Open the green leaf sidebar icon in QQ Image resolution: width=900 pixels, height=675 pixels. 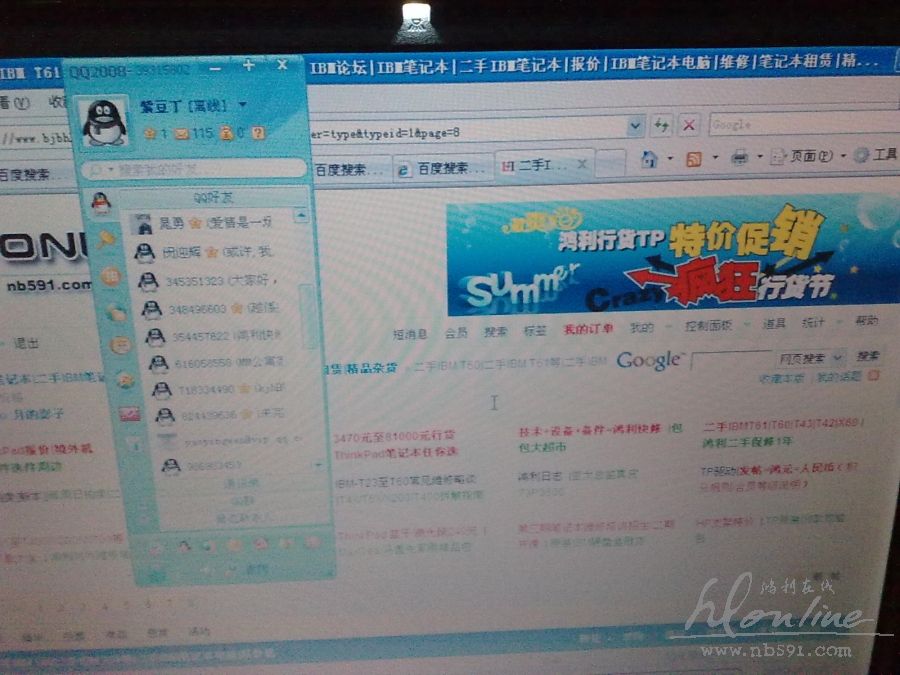click(x=117, y=313)
